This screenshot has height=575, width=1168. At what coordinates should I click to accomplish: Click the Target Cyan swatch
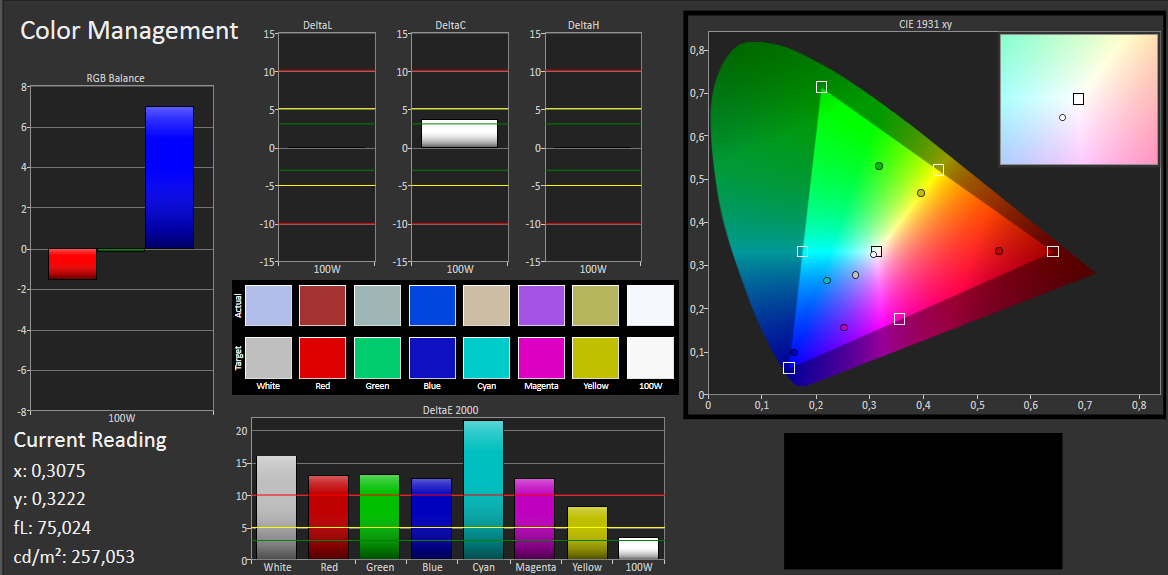tap(486, 358)
